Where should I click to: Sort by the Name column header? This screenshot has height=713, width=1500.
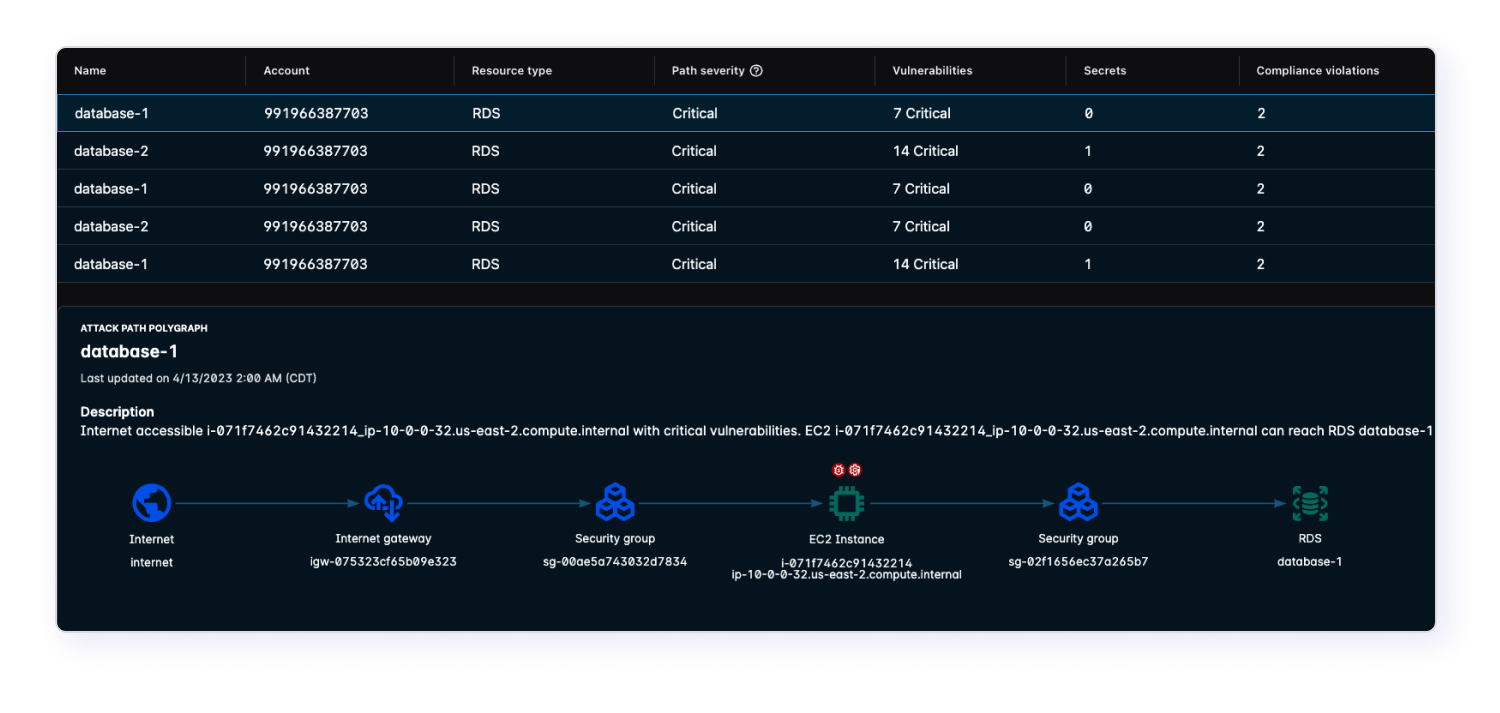coord(90,71)
